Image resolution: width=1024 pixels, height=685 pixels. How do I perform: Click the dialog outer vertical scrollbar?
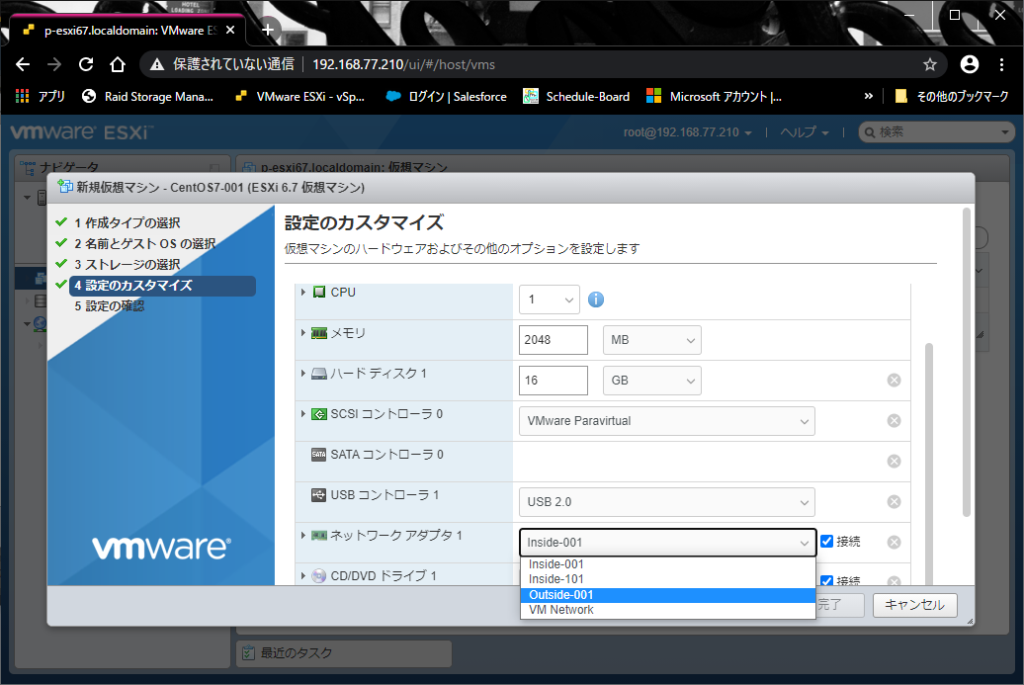coord(967,363)
